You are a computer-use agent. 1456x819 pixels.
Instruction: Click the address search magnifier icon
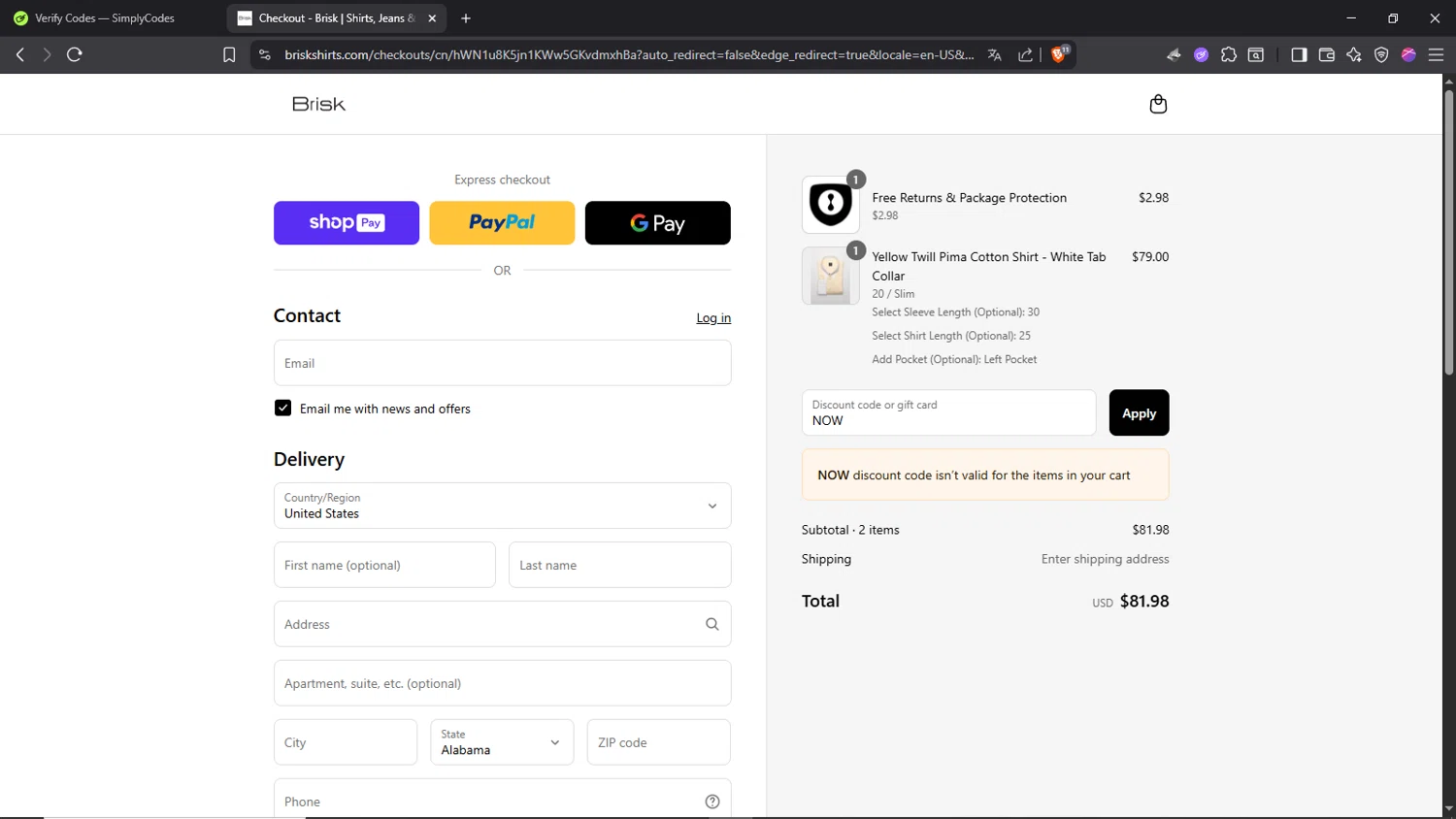[711, 624]
